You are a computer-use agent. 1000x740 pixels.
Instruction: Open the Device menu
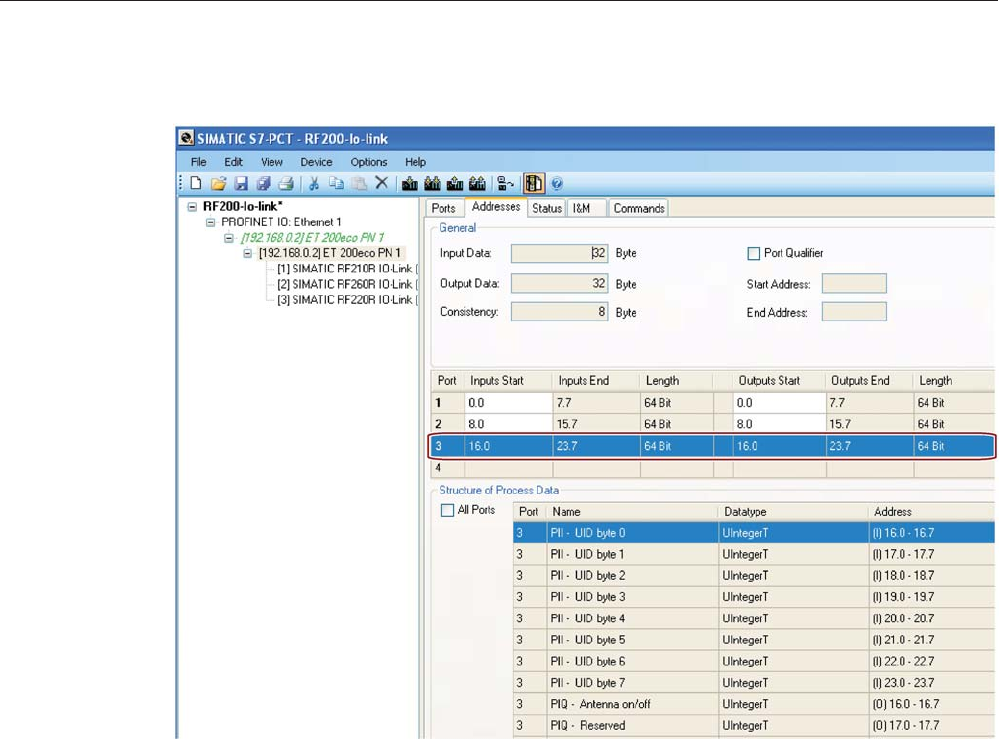(x=316, y=162)
